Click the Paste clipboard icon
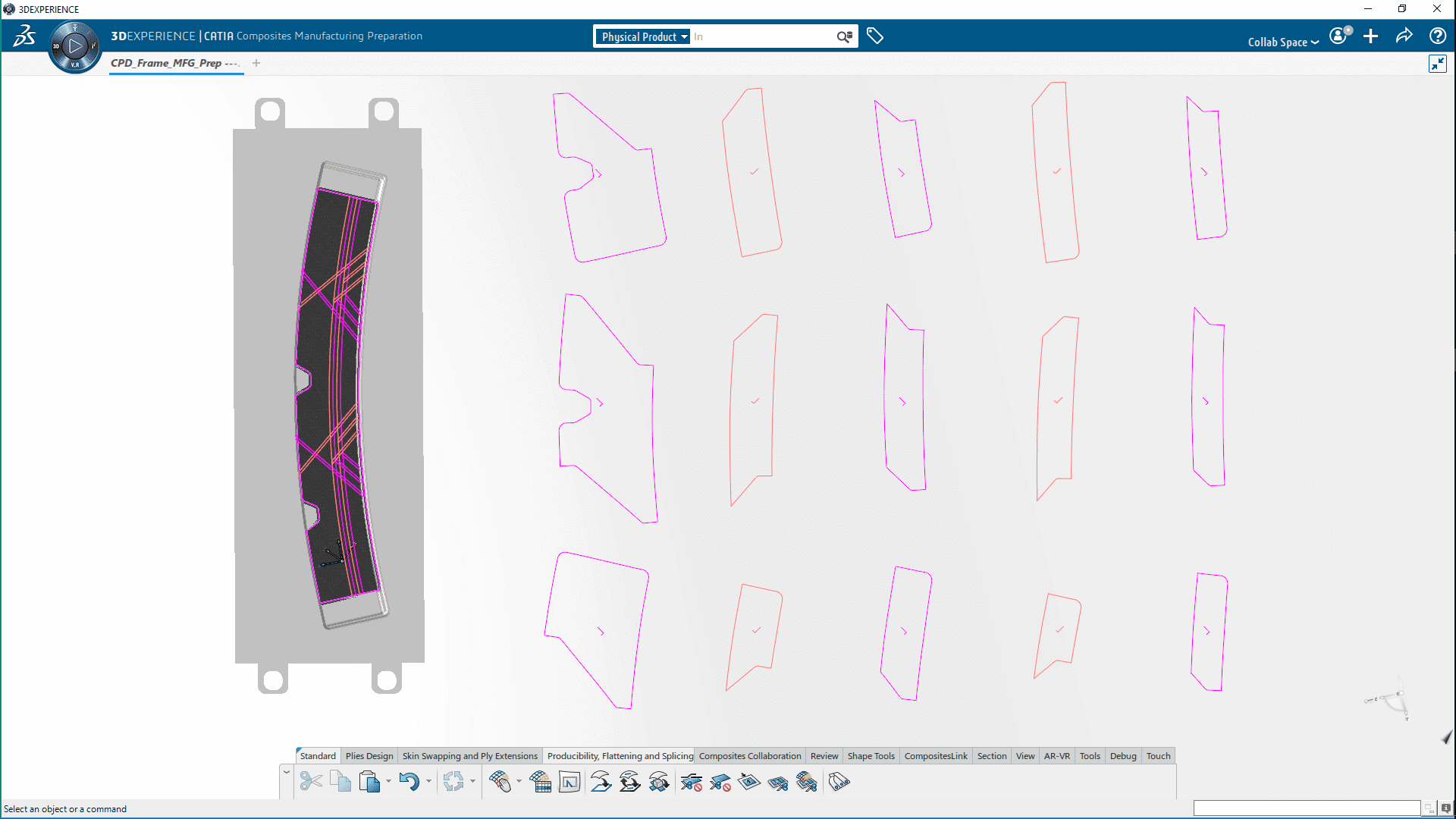The image size is (1456, 819). coord(369,781)
